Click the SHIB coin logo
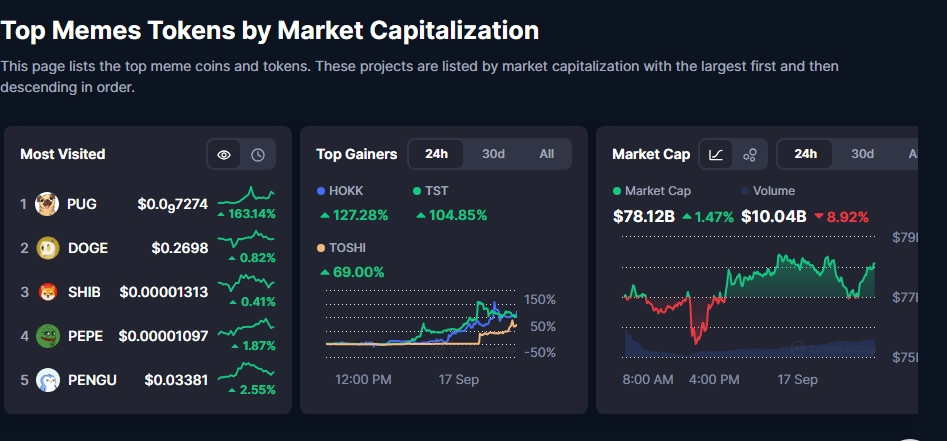The height and width of the screenshot is (441, 947). [x=47, y=292]
